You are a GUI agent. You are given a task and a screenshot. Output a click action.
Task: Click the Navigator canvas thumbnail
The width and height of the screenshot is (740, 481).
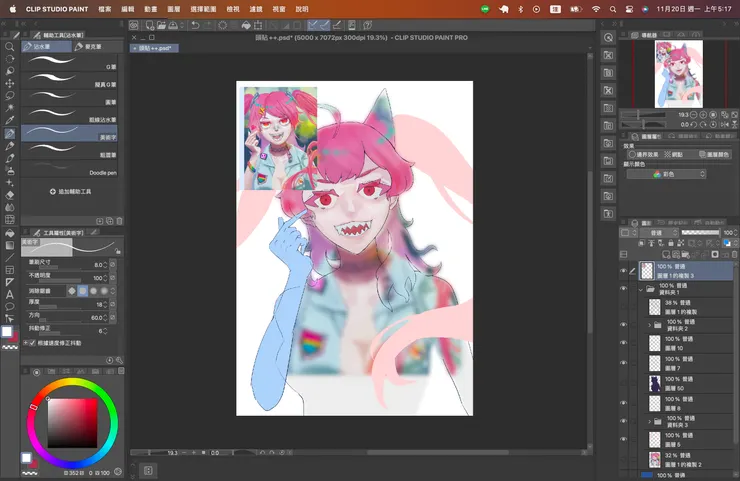tap(679, 74)
